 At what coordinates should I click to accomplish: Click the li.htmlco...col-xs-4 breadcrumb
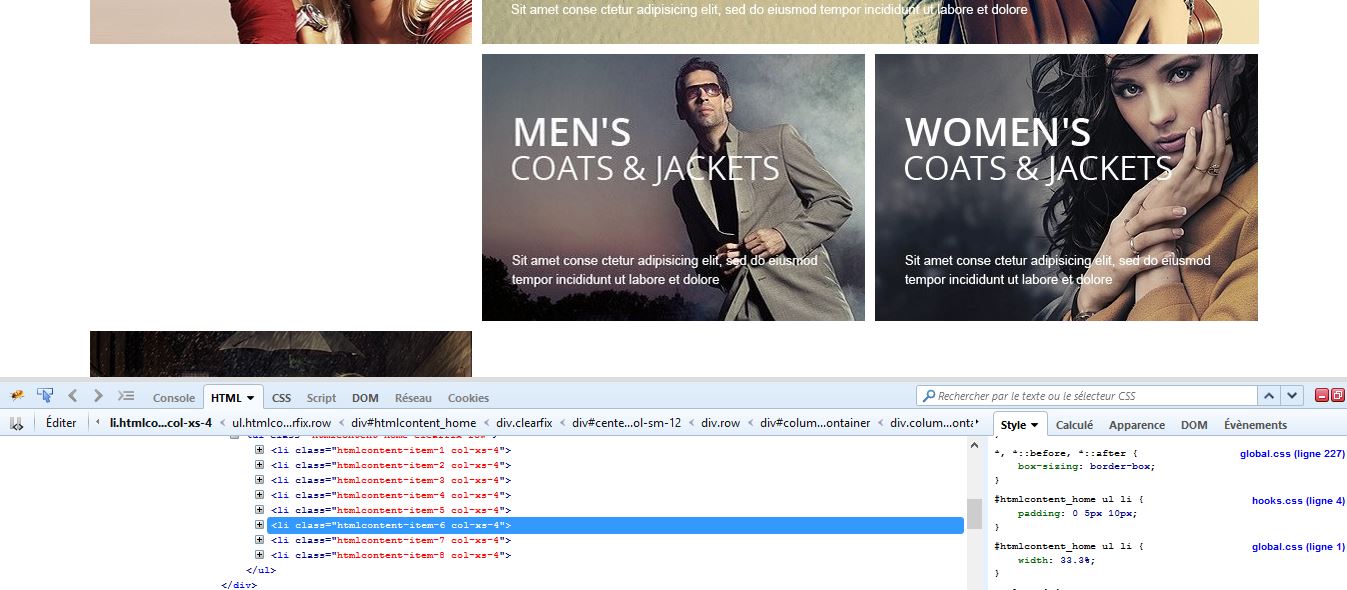pos(160,423)
